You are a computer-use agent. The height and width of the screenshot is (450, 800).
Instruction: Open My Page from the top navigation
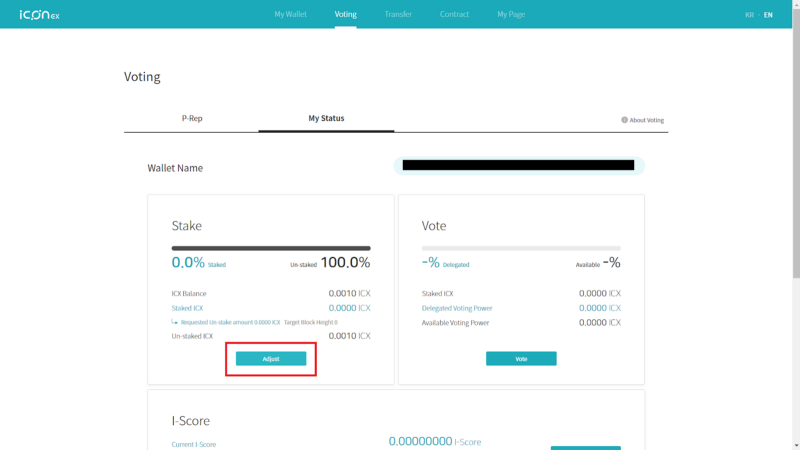click(x=510, y=15)
